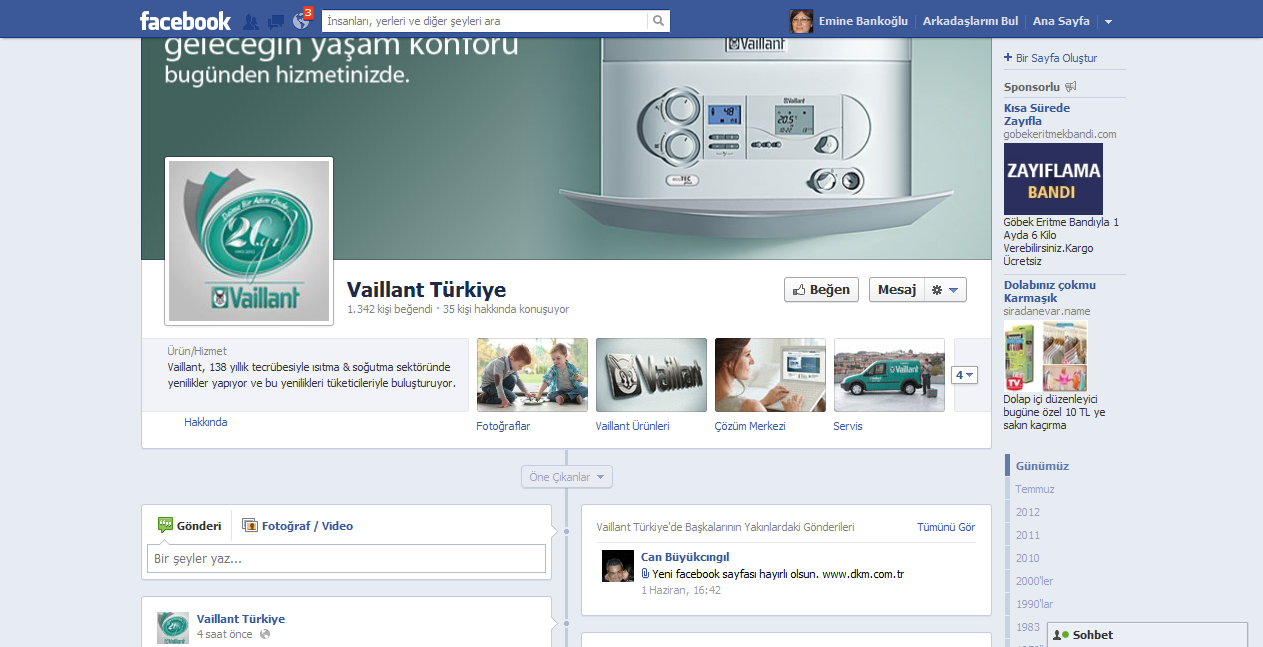The width and height of the screenshot is (1263, 647).
Task: Jump to Günümüz on timeline
Action: [x=1042, y=466]
